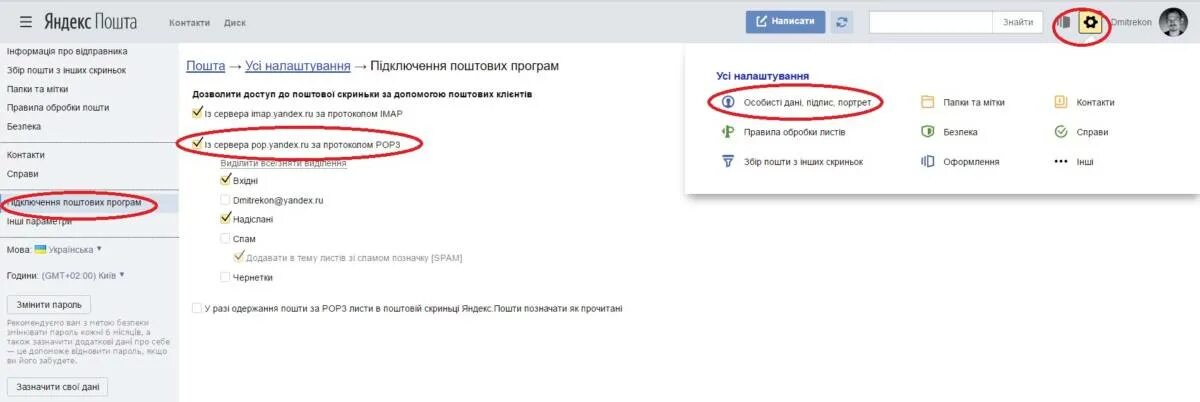This screenshot has height=402, width=1200.
Task: Open the hamburger menu next to Яндекс Пошта
Action: (25, 21)
